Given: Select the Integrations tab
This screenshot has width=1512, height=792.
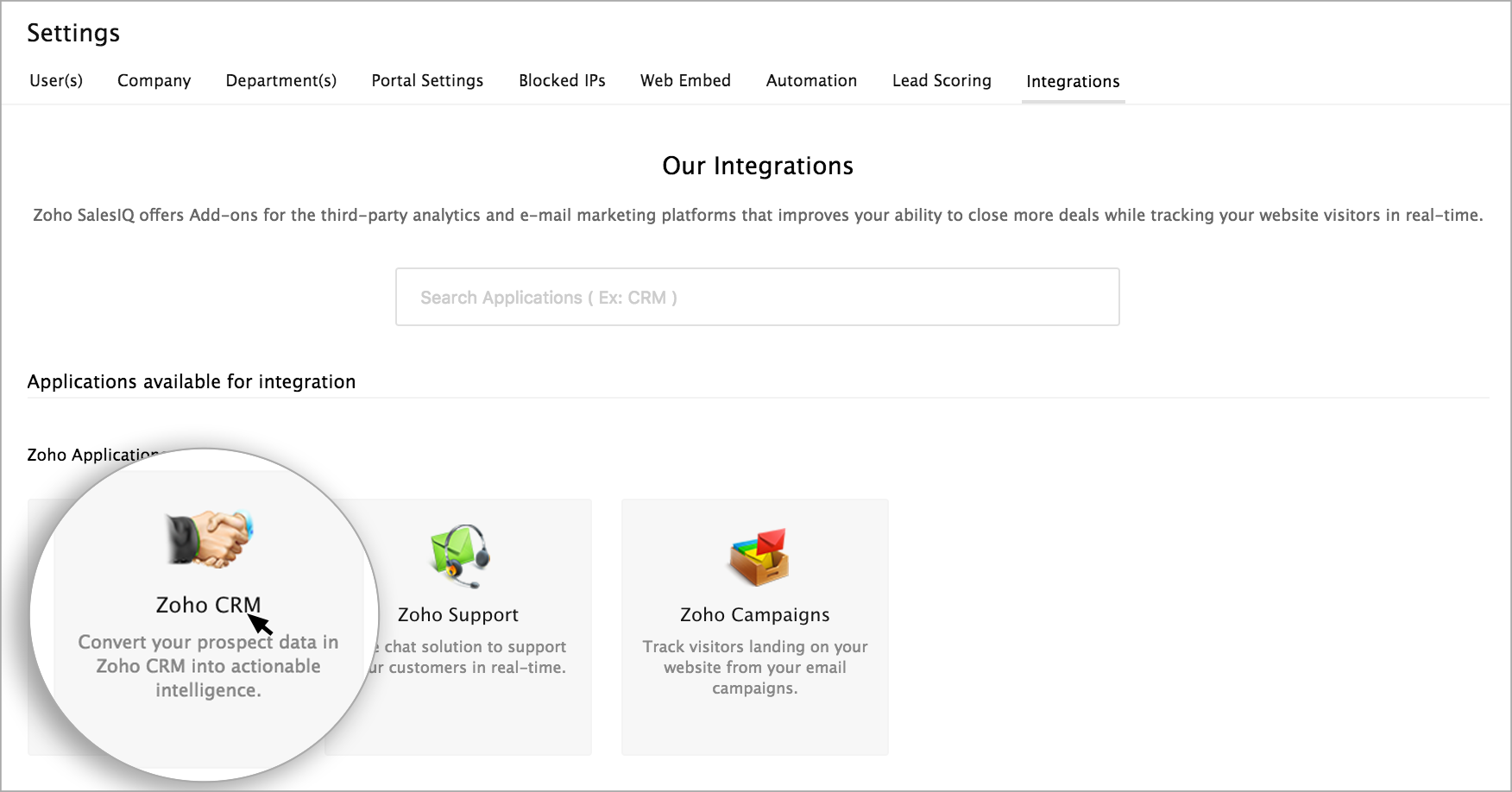Looking at the screenshot, I should pyautogui.click(x=1073, y=81).
